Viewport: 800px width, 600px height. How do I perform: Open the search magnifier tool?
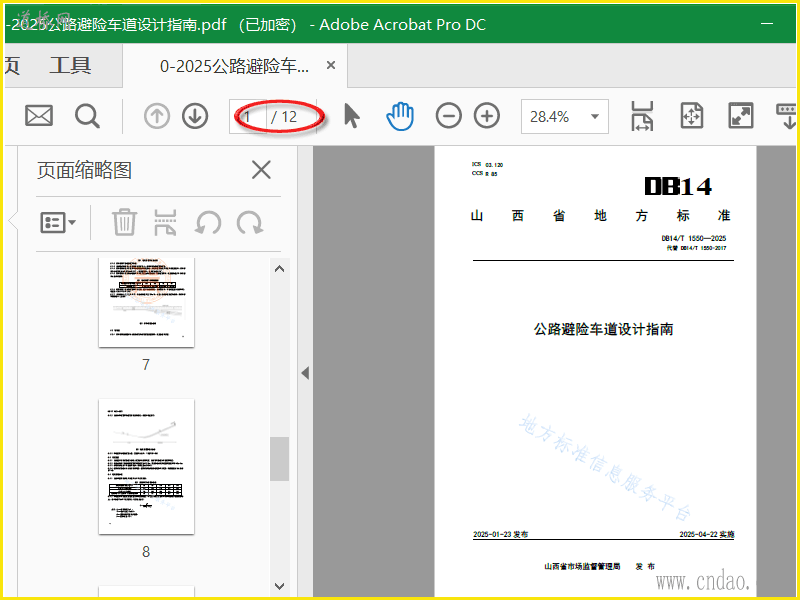coord(87,116)
